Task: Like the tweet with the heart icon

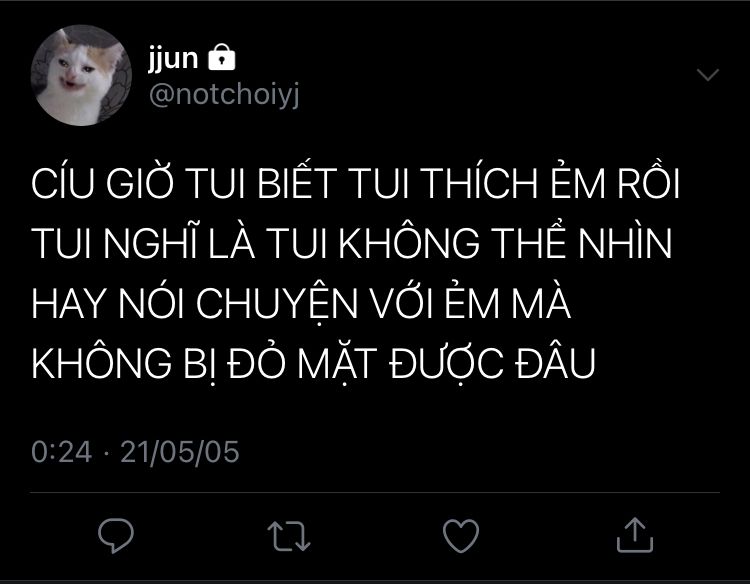Action: [461, 535]
